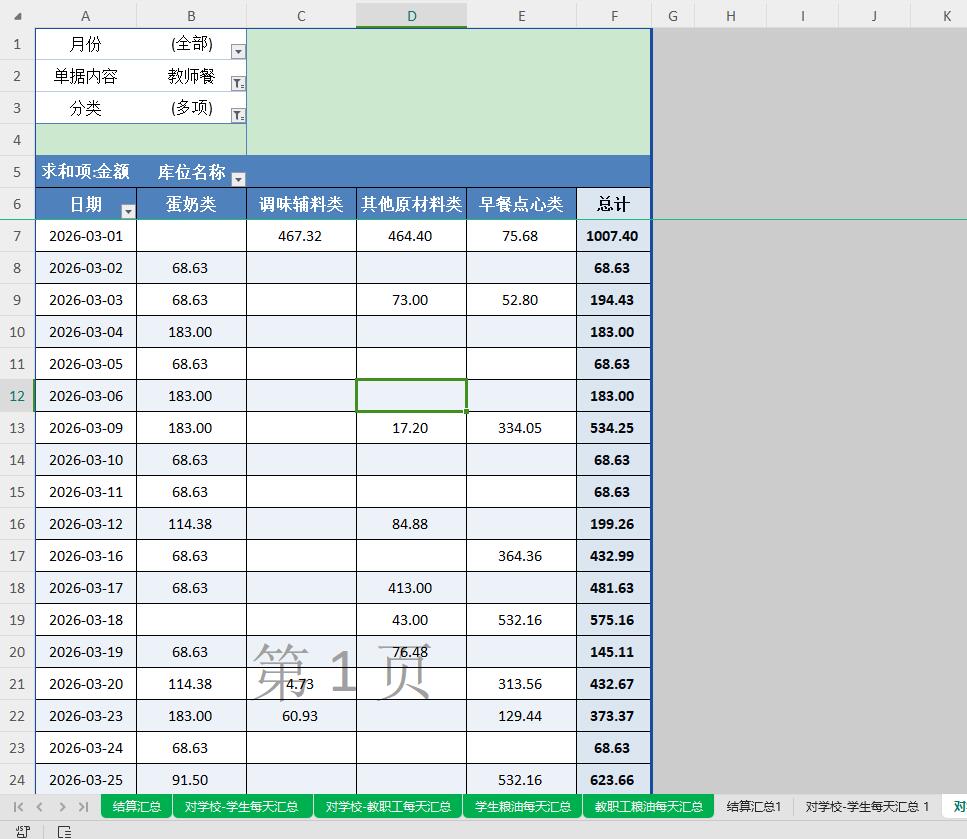Click the cell with value 91.50
The width and height of the screenshot is (967, 839).
(x=191, y=780)
